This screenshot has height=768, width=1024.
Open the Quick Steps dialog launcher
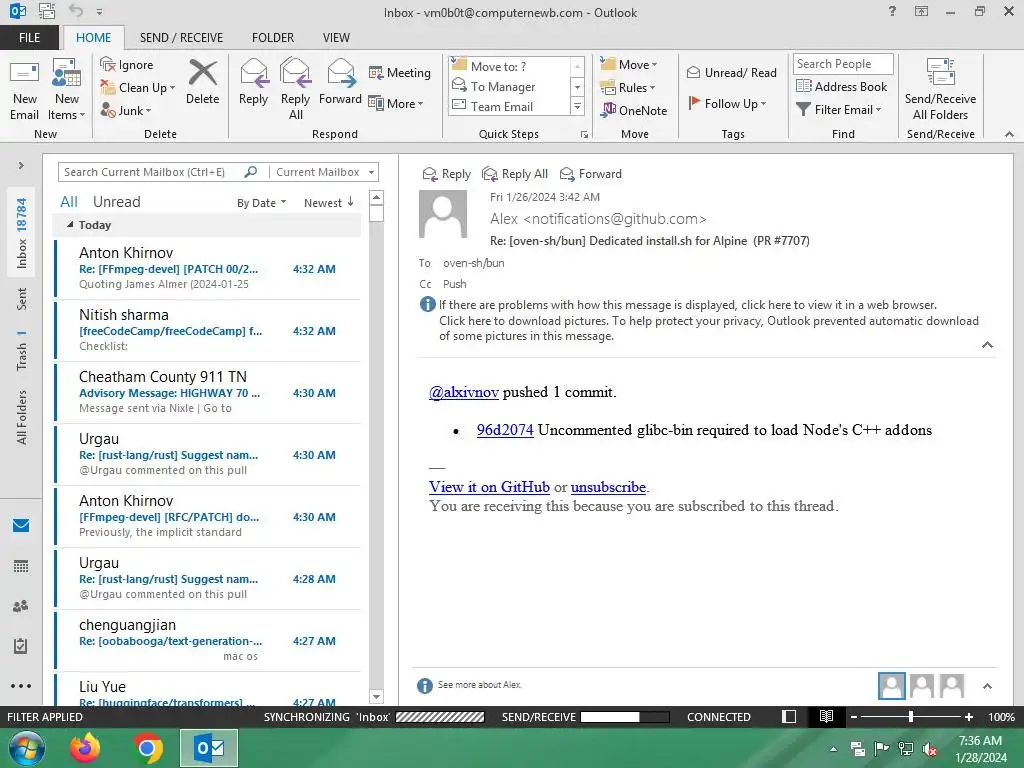584,135
